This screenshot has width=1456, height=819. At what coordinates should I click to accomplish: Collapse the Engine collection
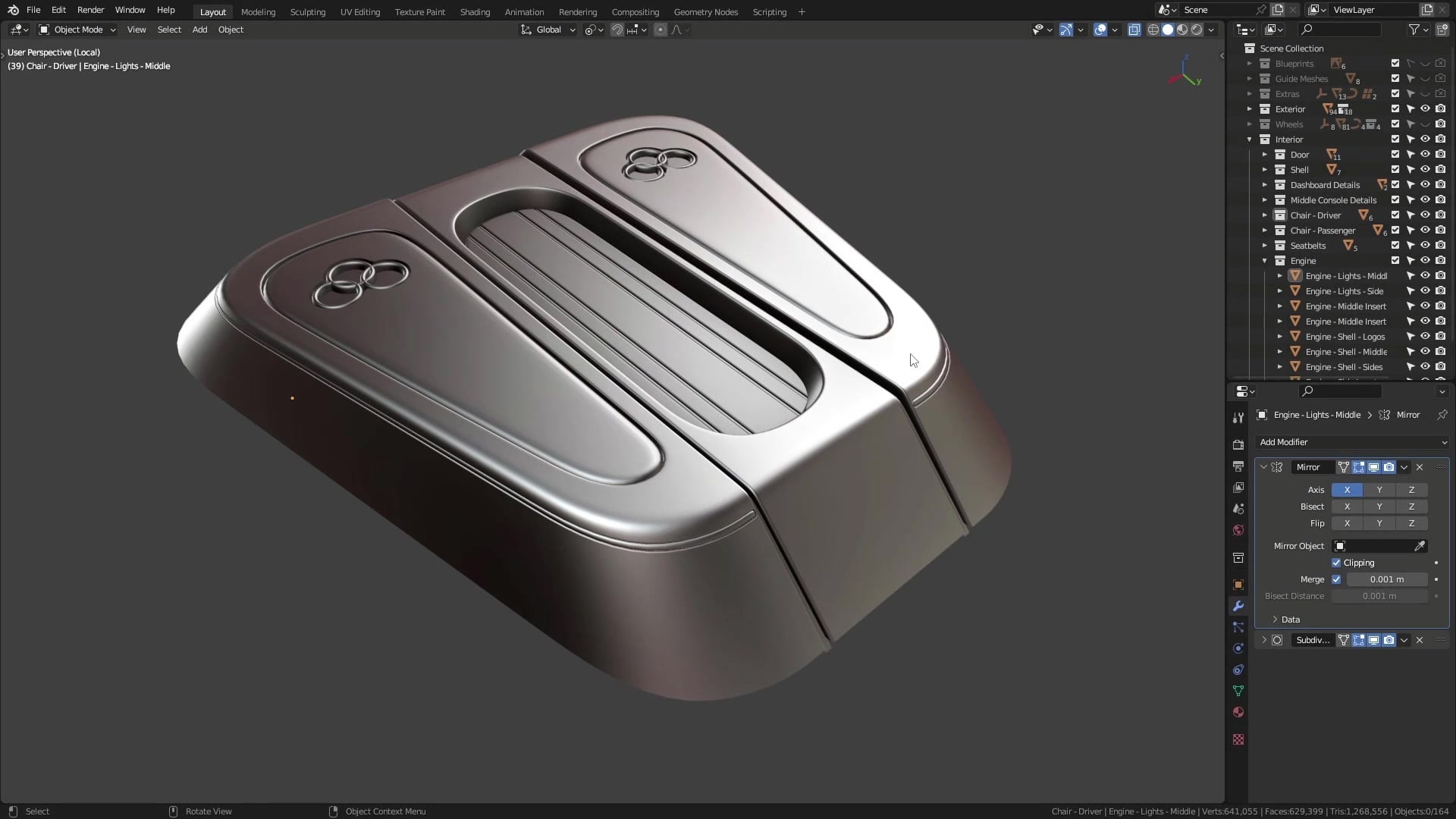coord(1265,261)
